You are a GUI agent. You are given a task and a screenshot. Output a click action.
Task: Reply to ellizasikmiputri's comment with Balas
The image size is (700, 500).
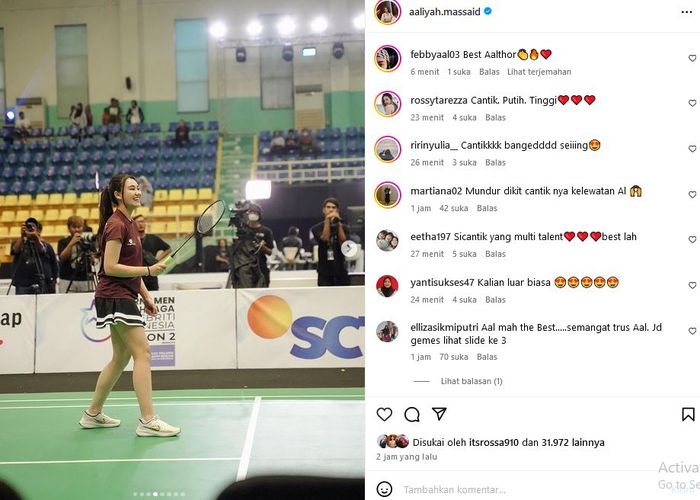(487, 357)
